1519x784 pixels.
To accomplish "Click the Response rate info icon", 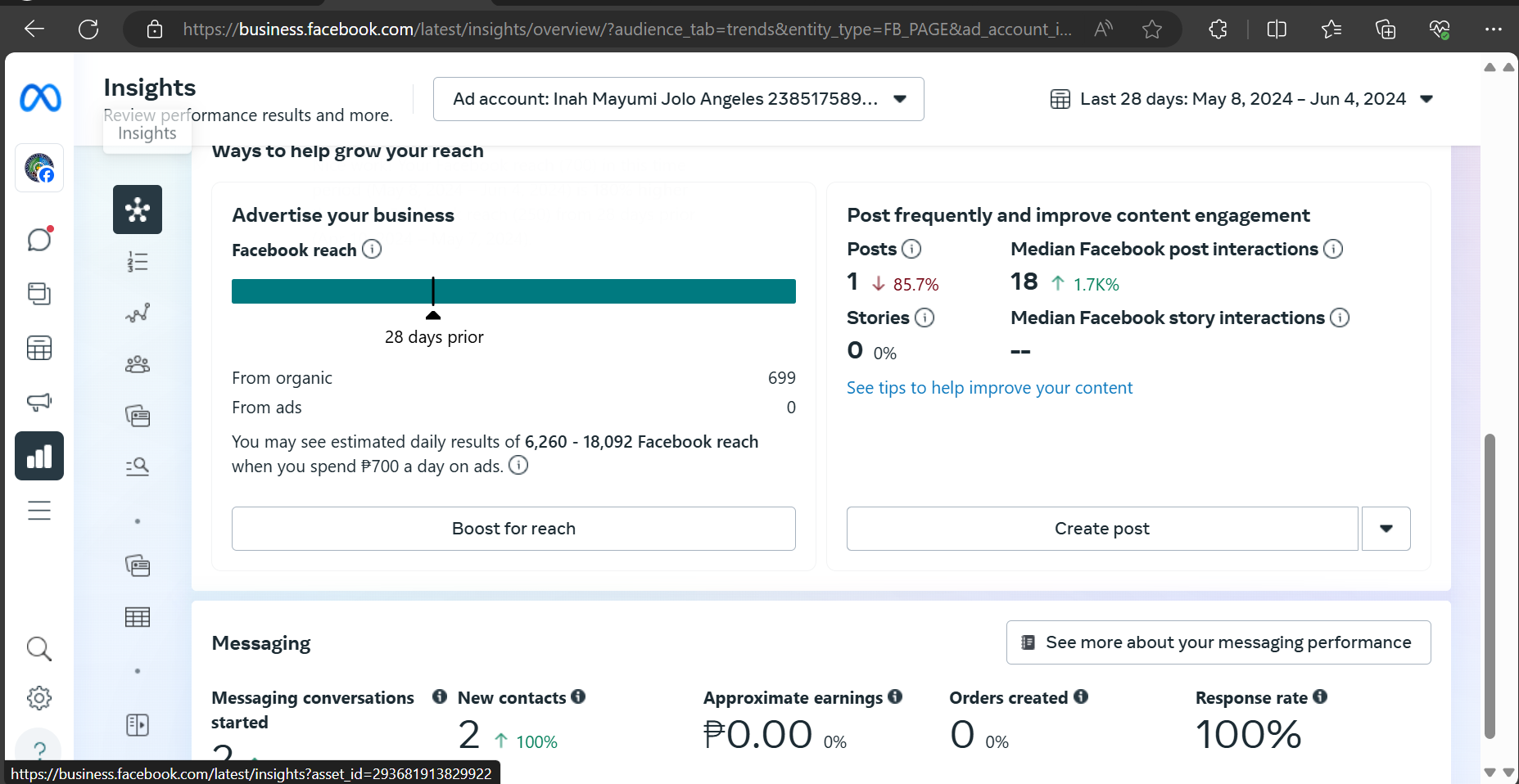I will pos(1320,696).
